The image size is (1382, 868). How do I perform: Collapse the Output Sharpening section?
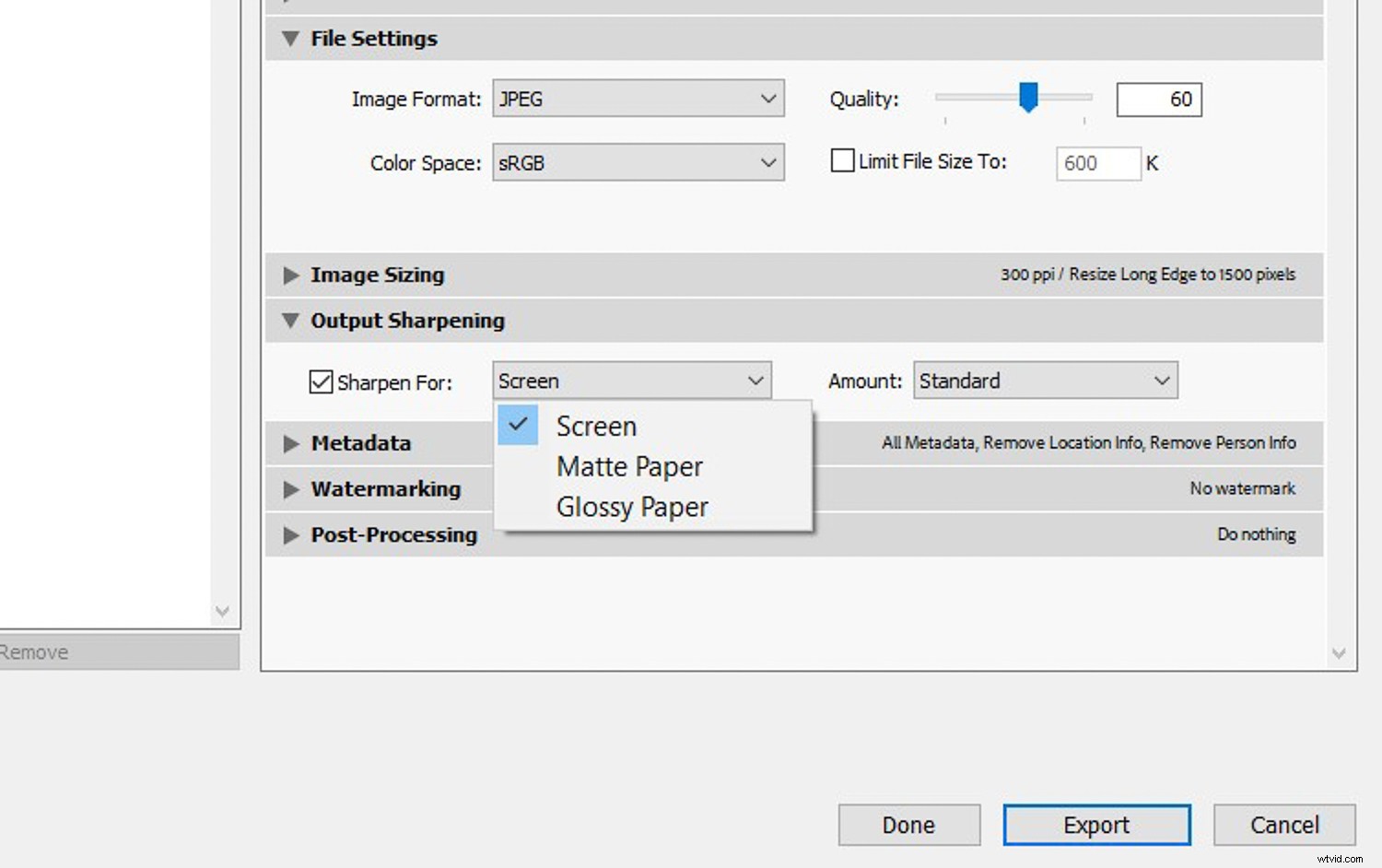coord(291,321)
